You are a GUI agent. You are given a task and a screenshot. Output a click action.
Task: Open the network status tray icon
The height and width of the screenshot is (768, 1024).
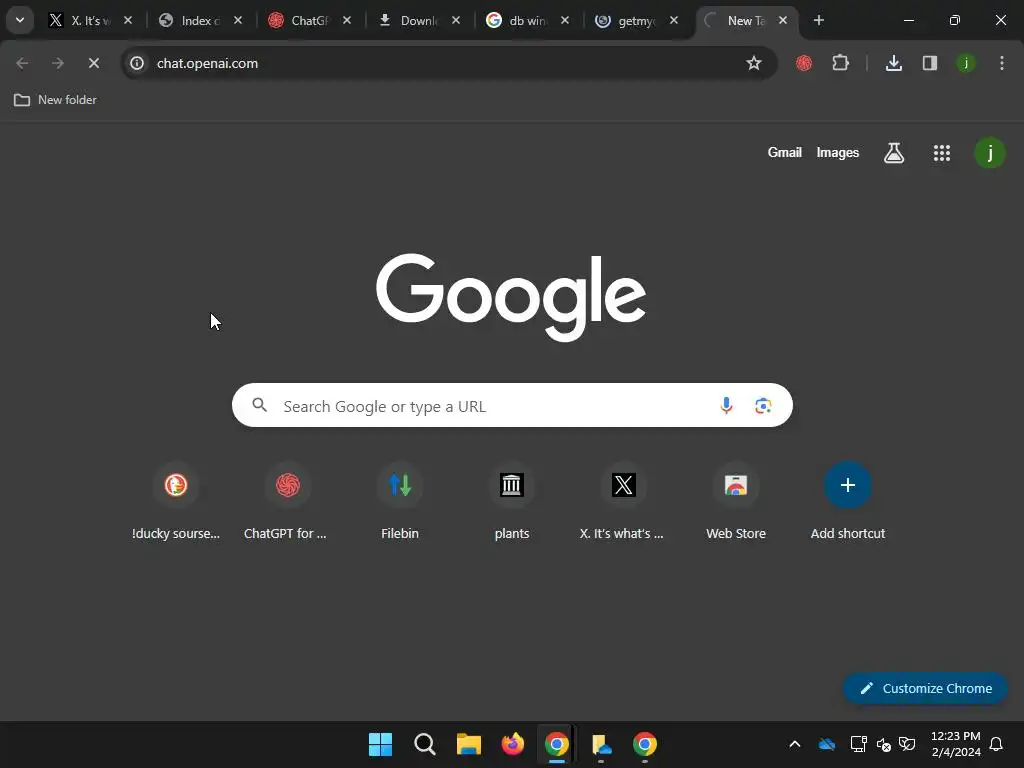[x=858, y=744]
